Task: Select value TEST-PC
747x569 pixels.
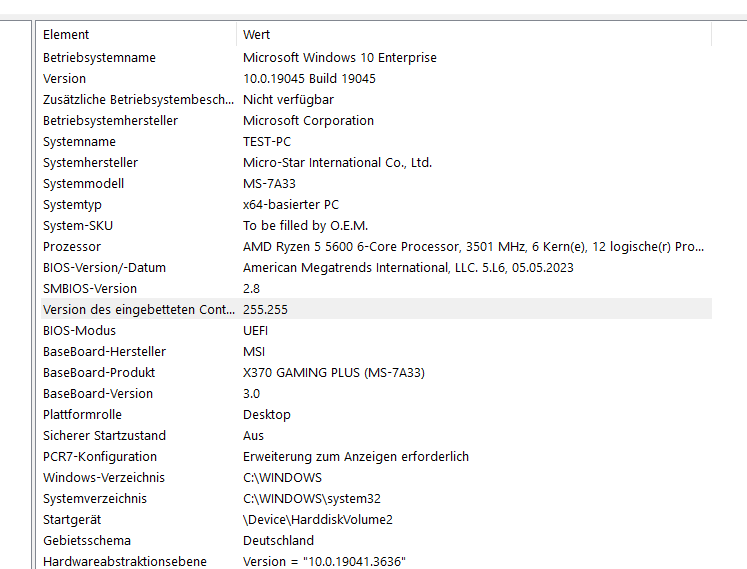Action: coord(267,142)
